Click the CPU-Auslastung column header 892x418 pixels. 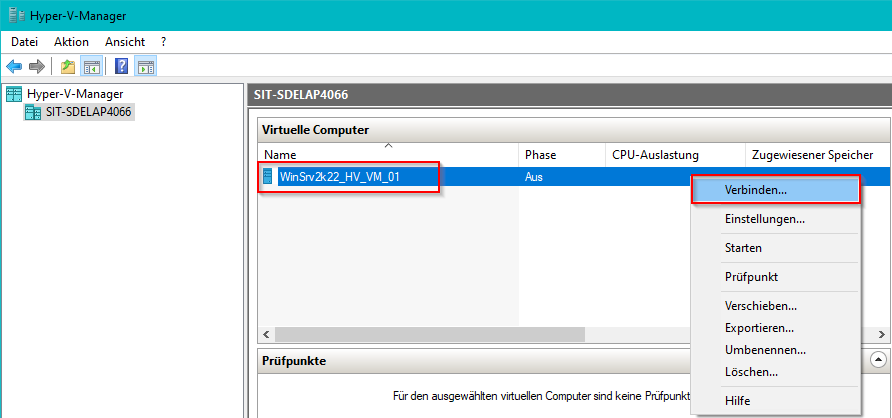pyautogui.click(x=655, y=155)
